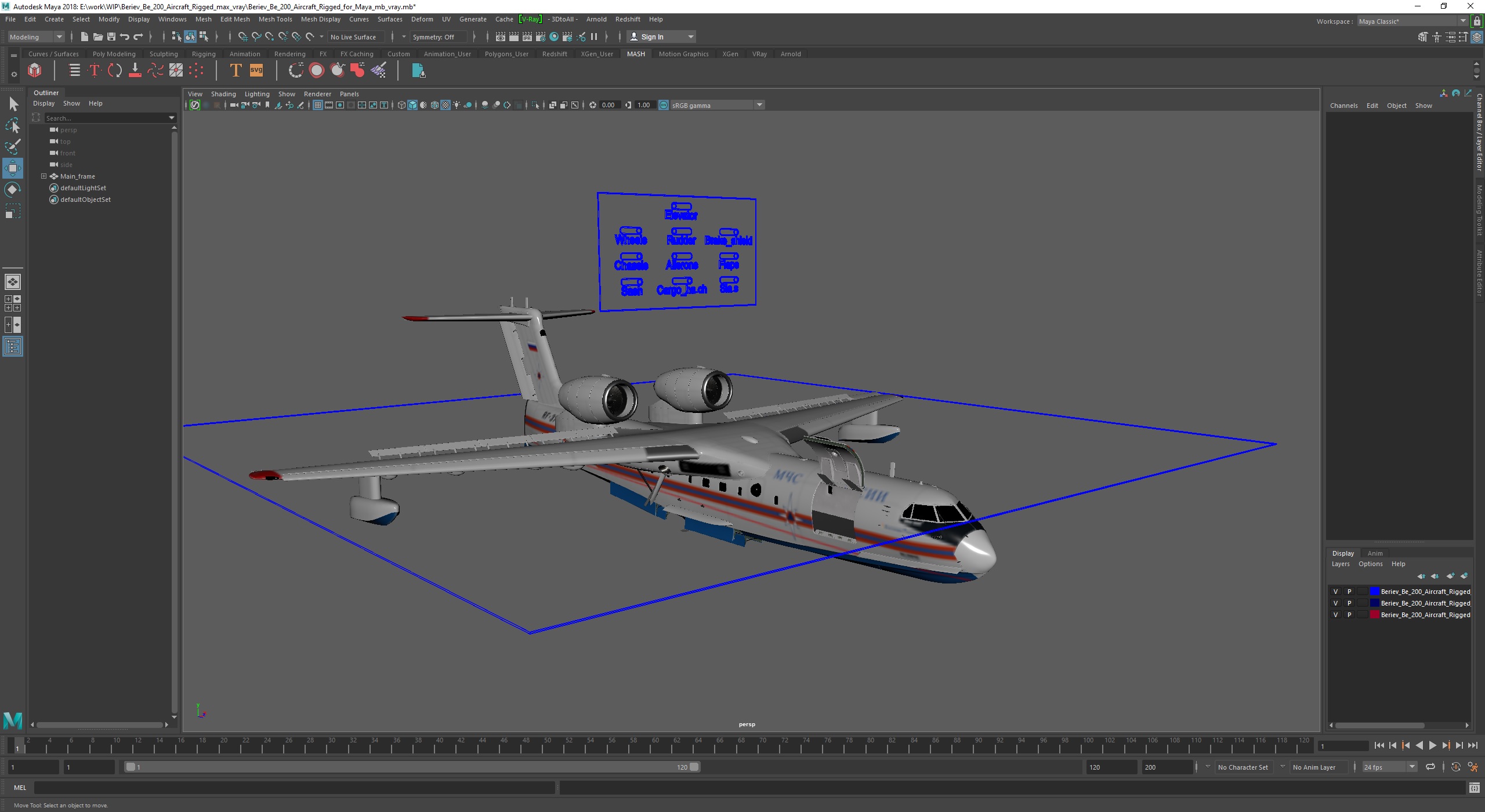Select the Move tool in the toolbox

pyautogui.click(x=13, y=168)
